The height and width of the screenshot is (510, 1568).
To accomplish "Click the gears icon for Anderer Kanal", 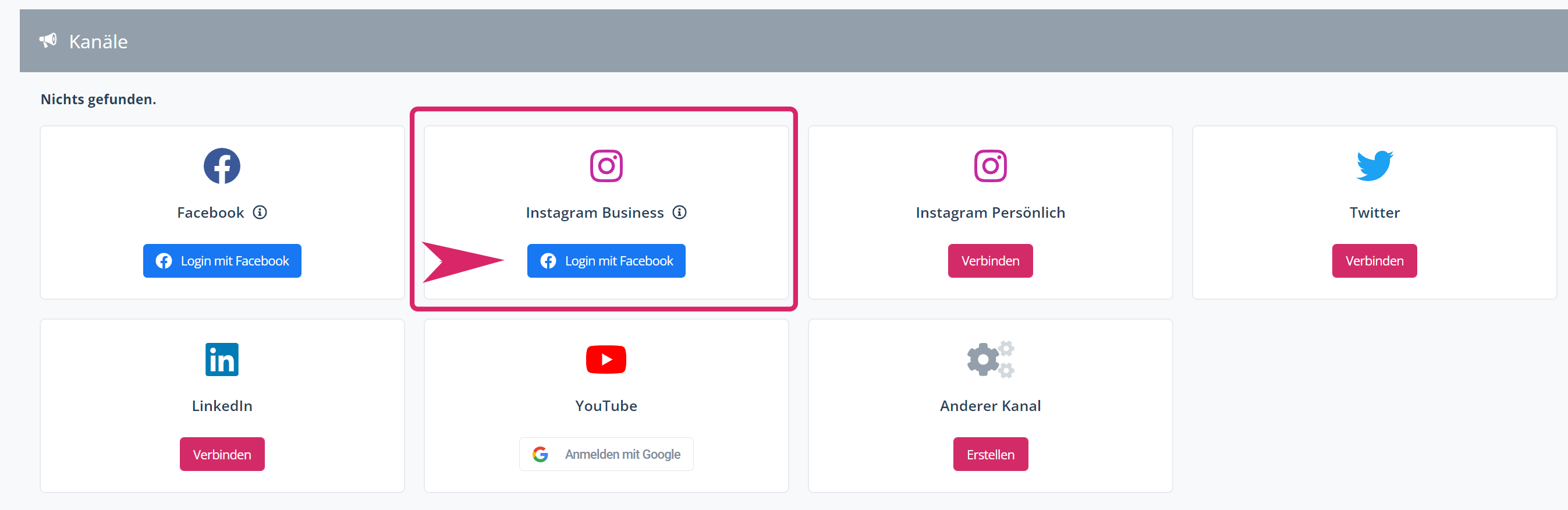I will point(989,359).
